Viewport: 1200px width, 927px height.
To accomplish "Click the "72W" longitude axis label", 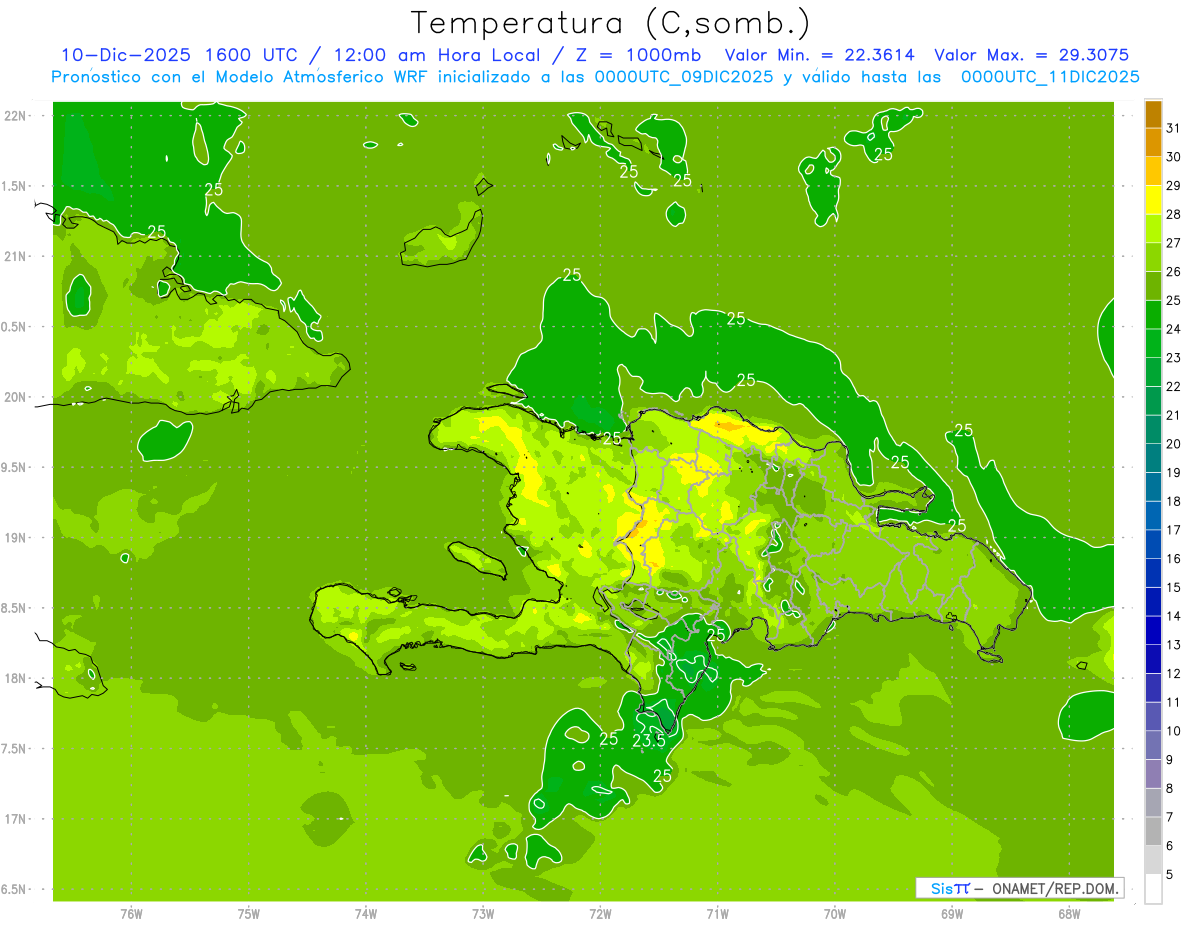I will pyautogui.click(x=600, y=914).
